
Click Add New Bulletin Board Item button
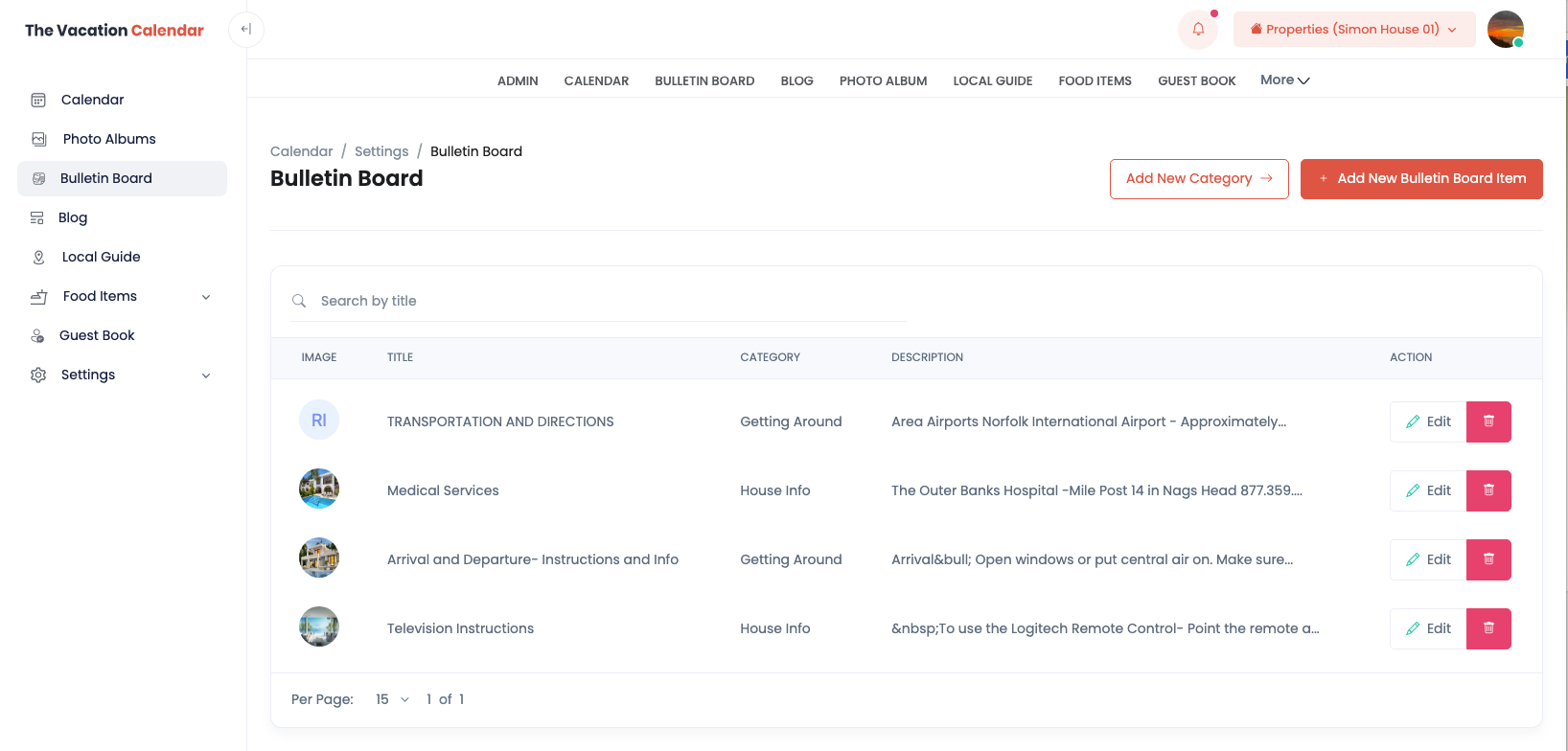1421,179
